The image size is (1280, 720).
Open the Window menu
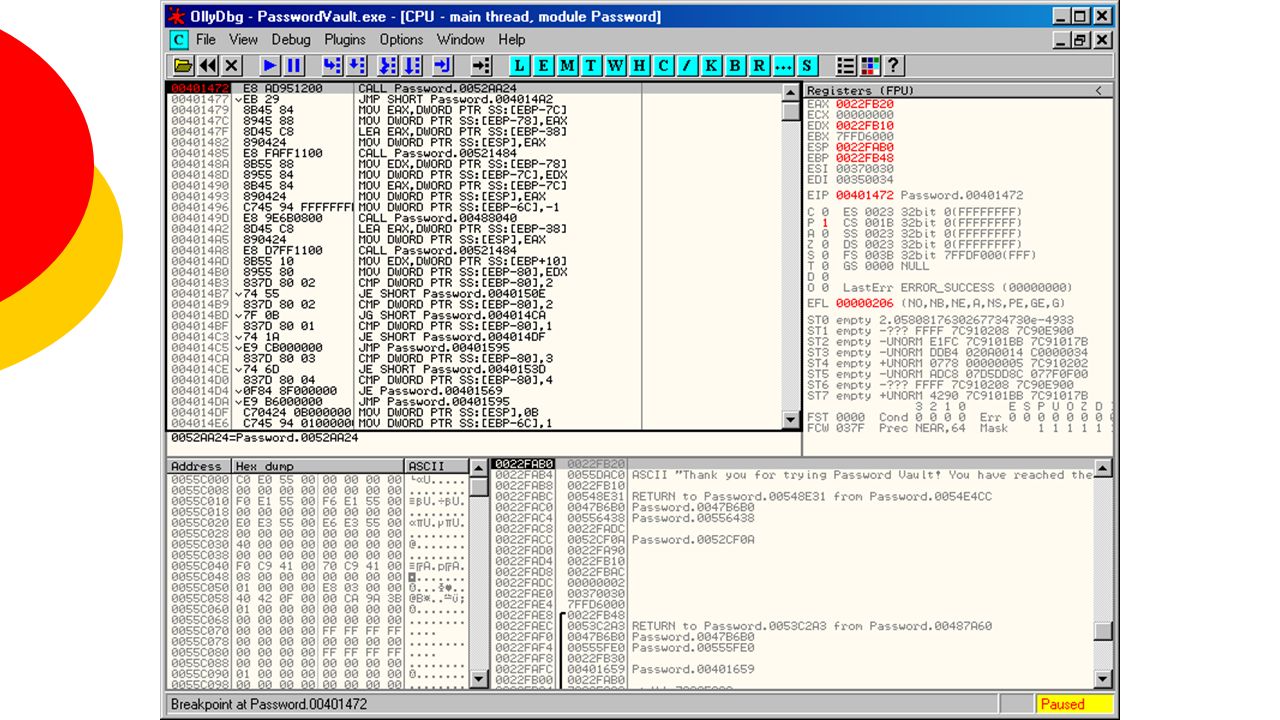coord(461,40)
